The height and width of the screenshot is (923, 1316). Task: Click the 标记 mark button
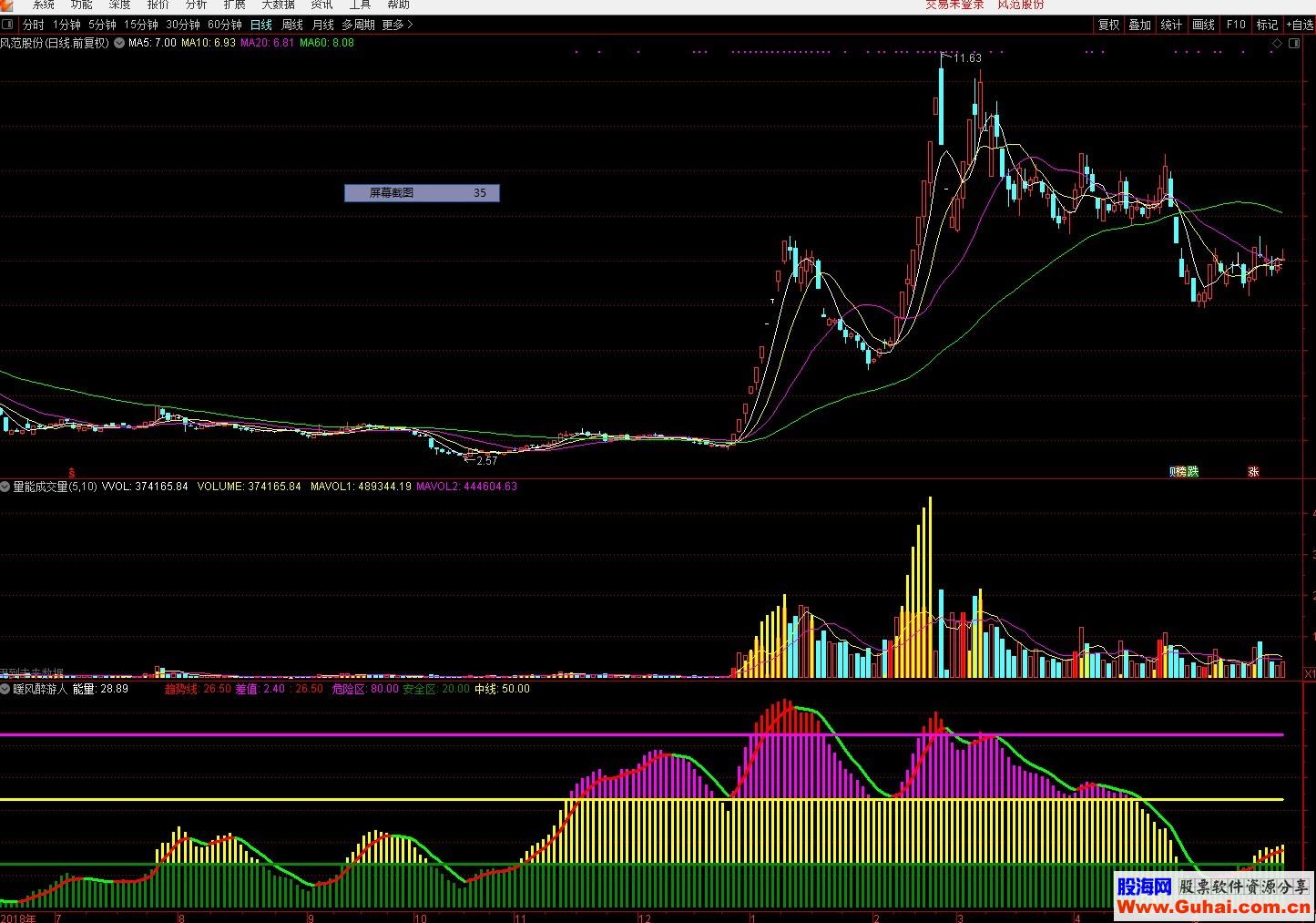click(x=1267, y=25)
